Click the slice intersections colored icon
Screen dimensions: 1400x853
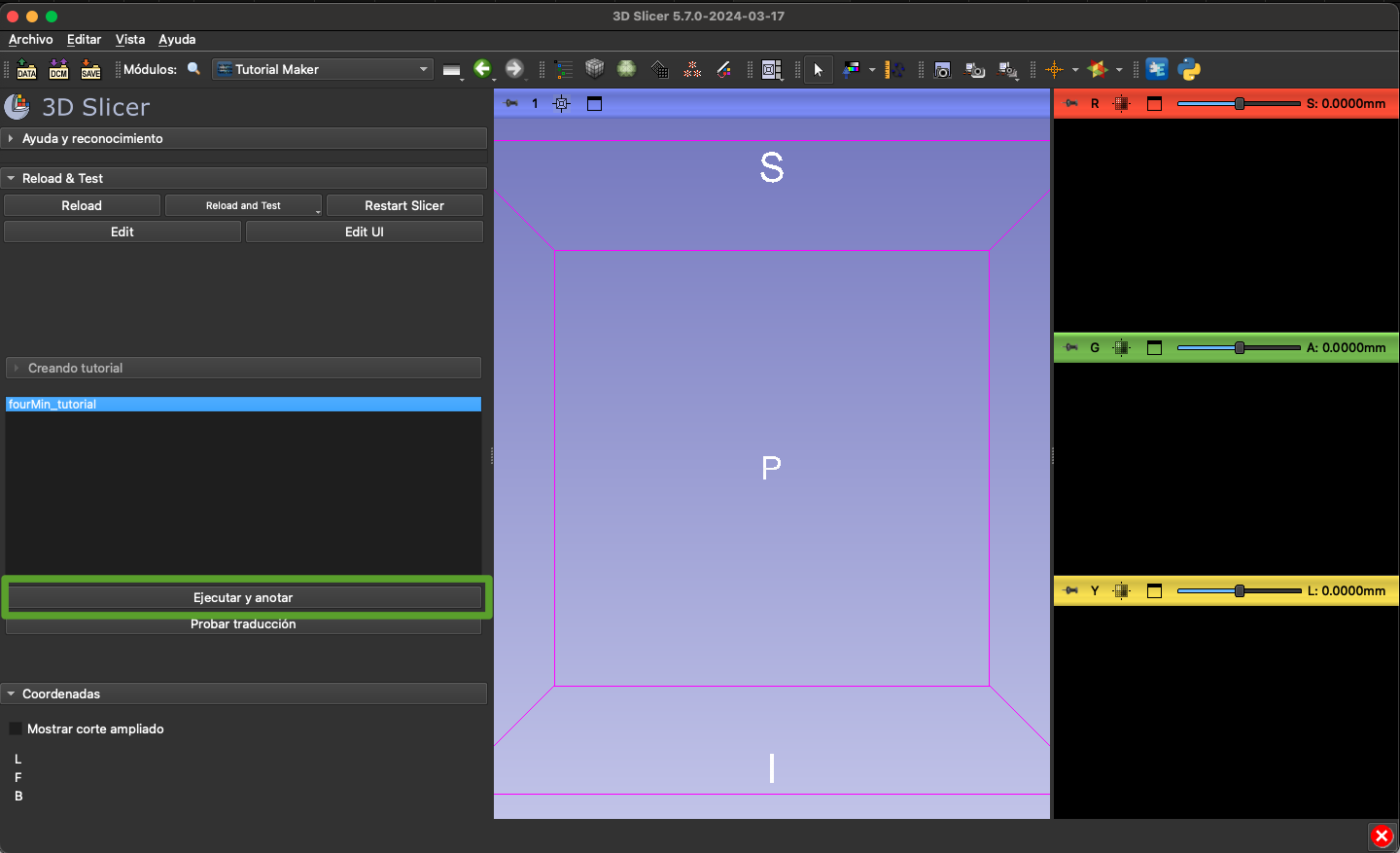click(1099, 69)
